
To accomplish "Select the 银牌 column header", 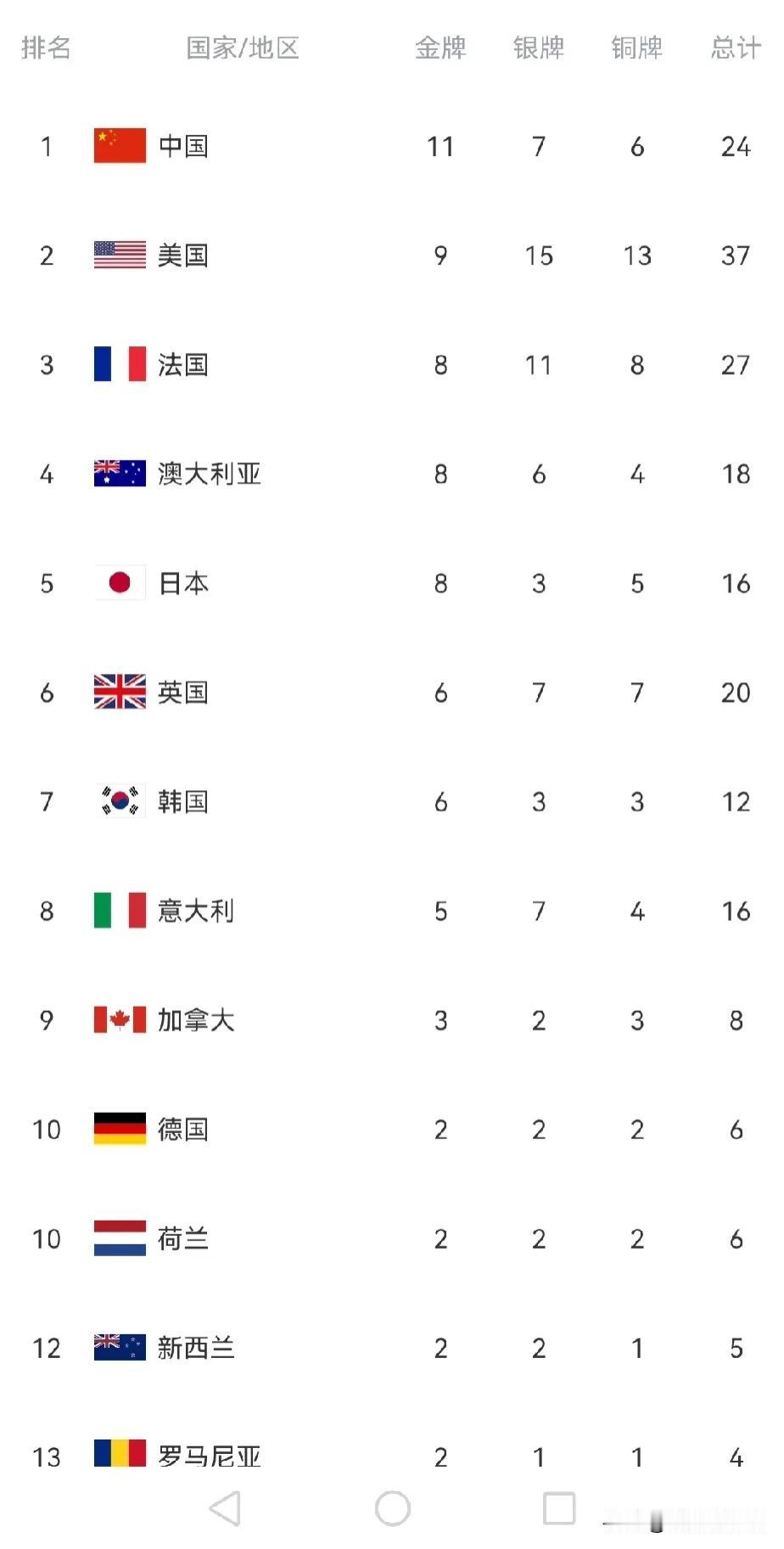I will tap(539, 48).
